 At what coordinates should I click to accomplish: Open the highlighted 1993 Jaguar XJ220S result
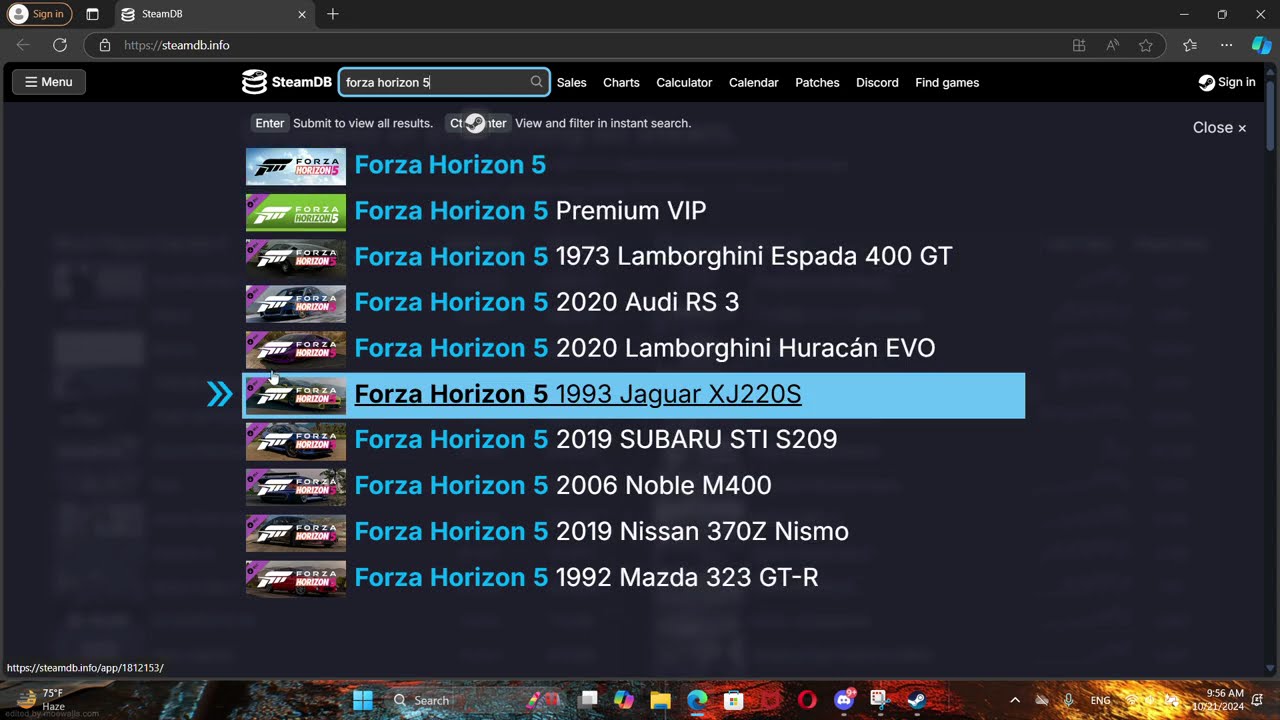634,395
